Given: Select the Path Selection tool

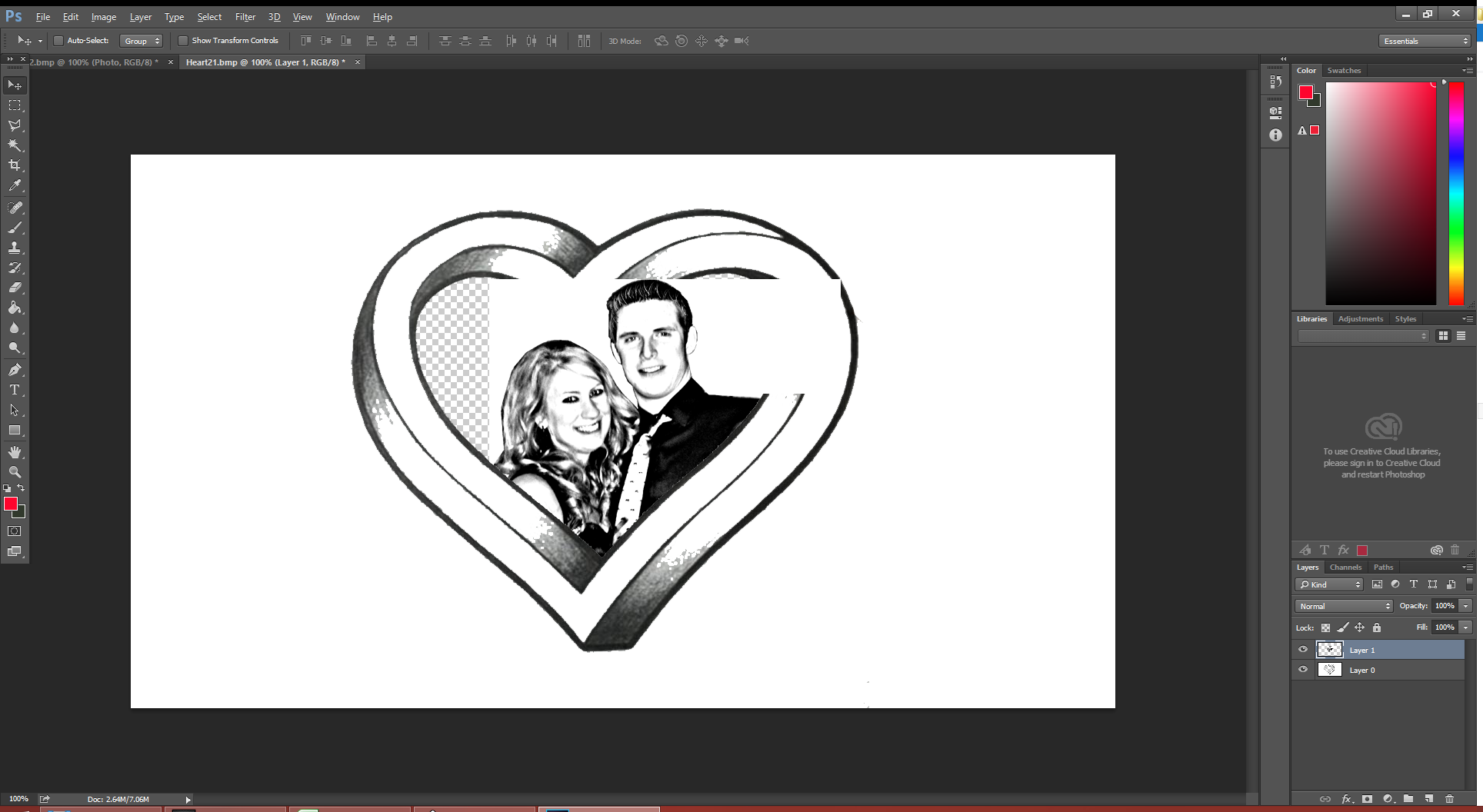Looking at the screenshot, I should coord(15,410).
